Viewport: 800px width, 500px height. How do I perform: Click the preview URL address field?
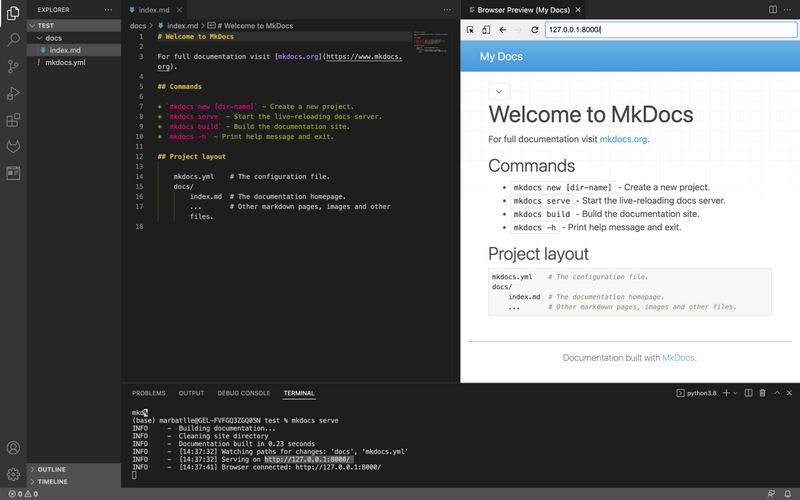(x=670, y=30)
